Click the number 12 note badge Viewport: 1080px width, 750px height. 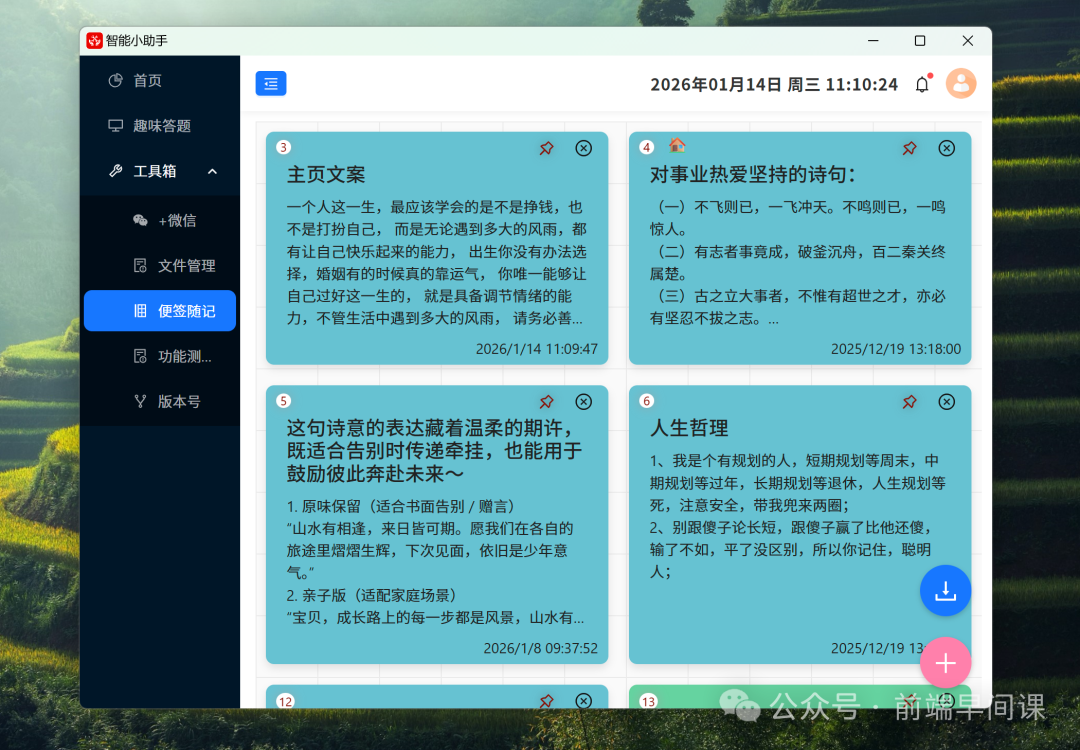[x=285, y=701]
